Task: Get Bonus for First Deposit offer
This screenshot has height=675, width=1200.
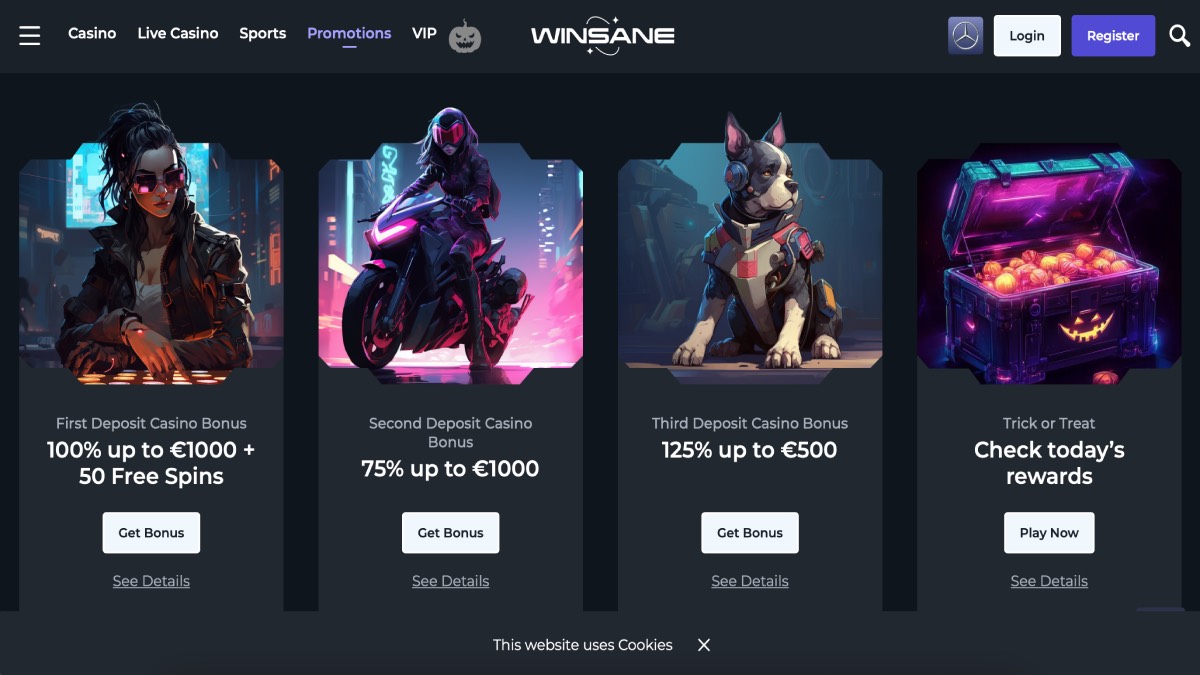Action: pyautogui.click(x=151, y=533)
